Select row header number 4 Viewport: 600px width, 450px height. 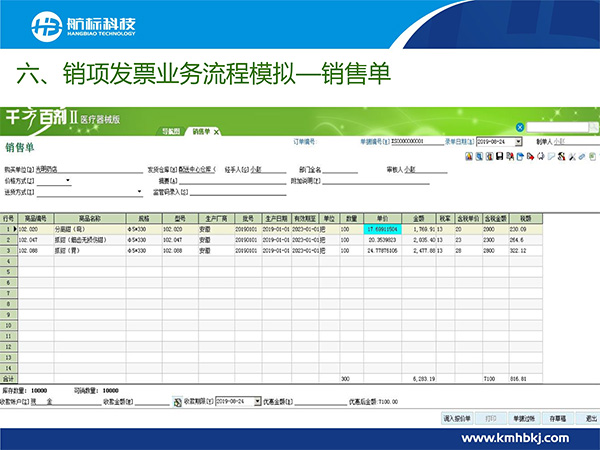click(8, 261)
